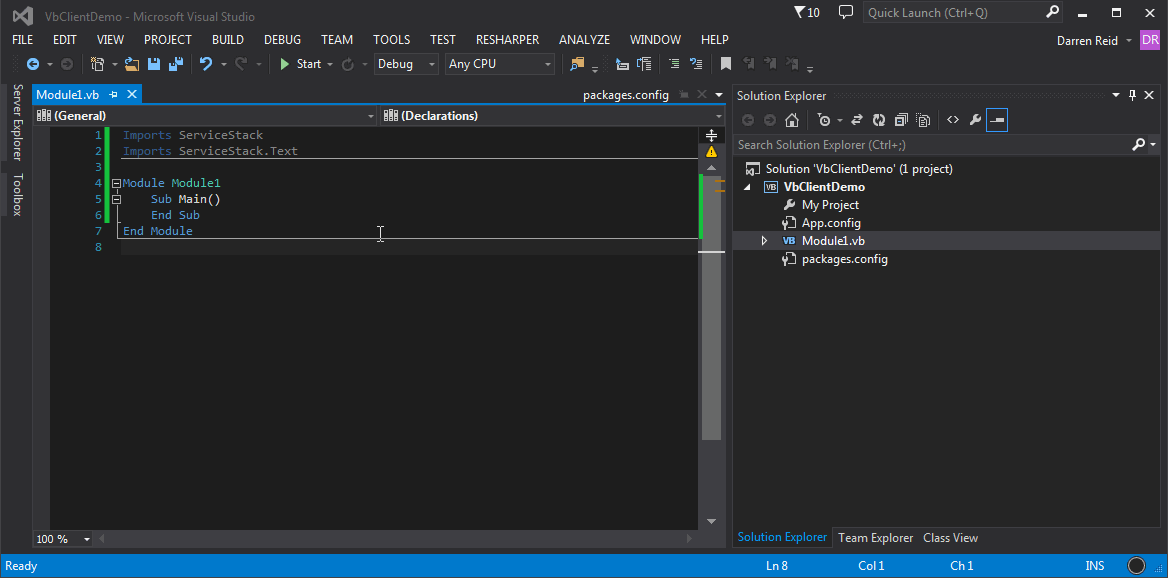Click the Home icon in Solution Explorer

click(793, 120)
